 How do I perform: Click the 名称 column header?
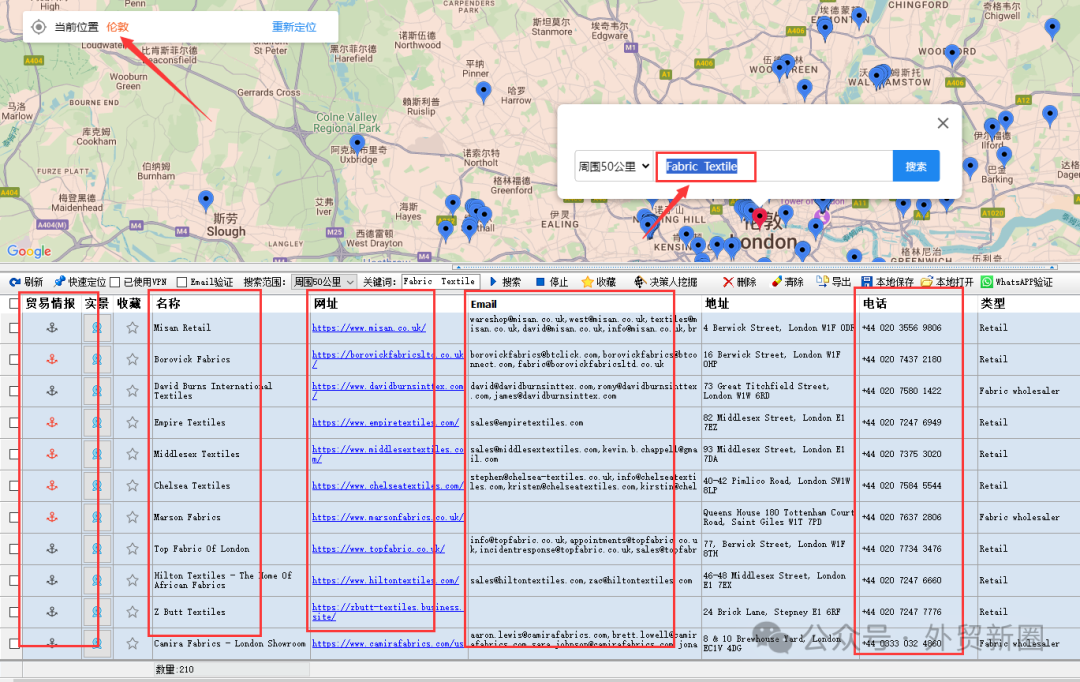click(168, 303)
